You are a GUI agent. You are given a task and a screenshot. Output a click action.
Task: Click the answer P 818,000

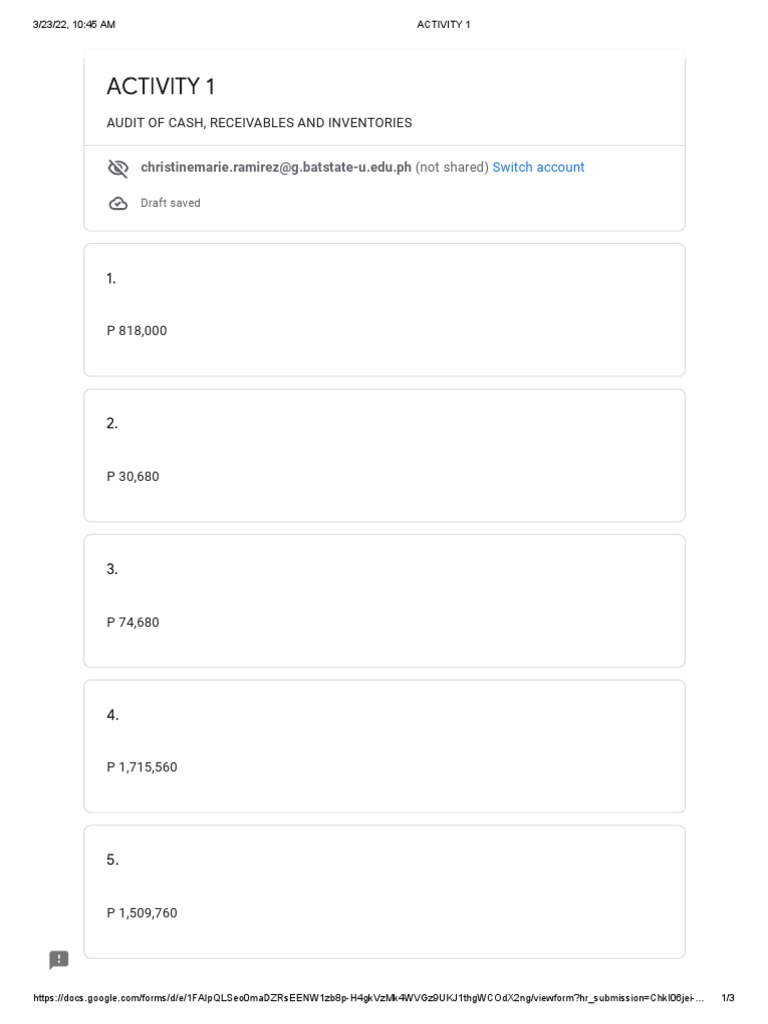(137, 331)
